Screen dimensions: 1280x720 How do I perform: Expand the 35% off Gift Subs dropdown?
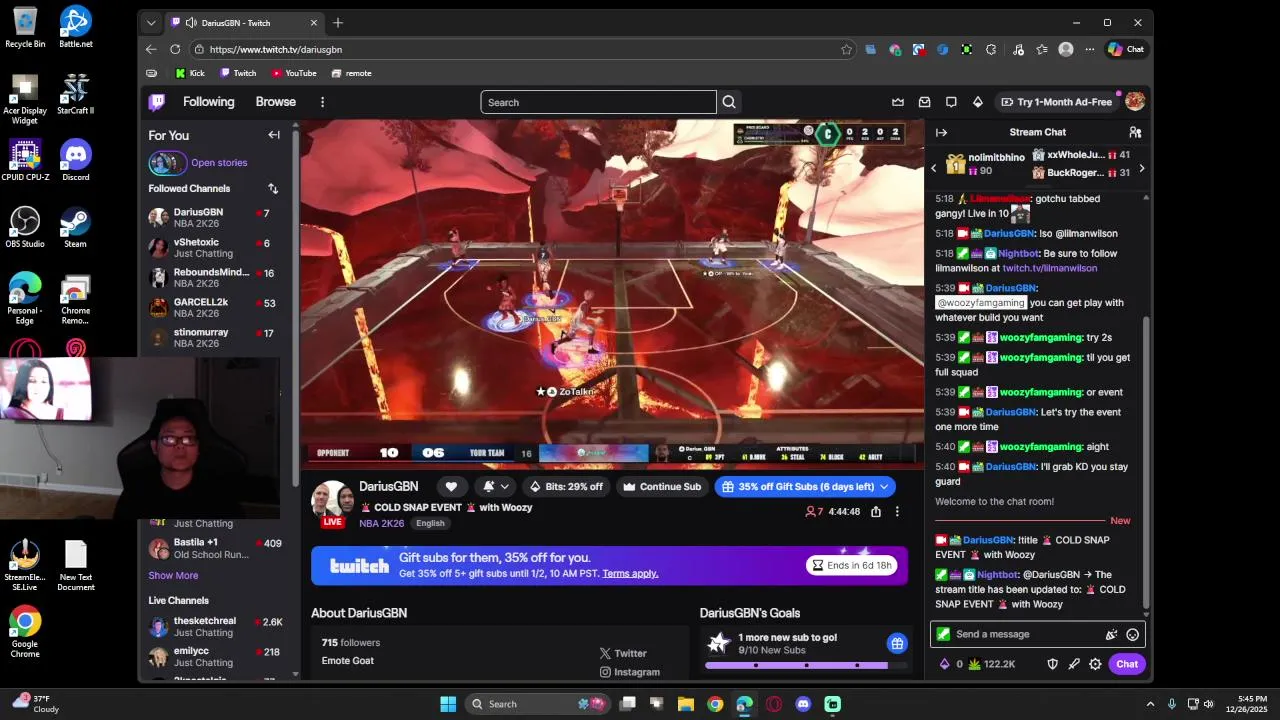[x=883, y=486]
